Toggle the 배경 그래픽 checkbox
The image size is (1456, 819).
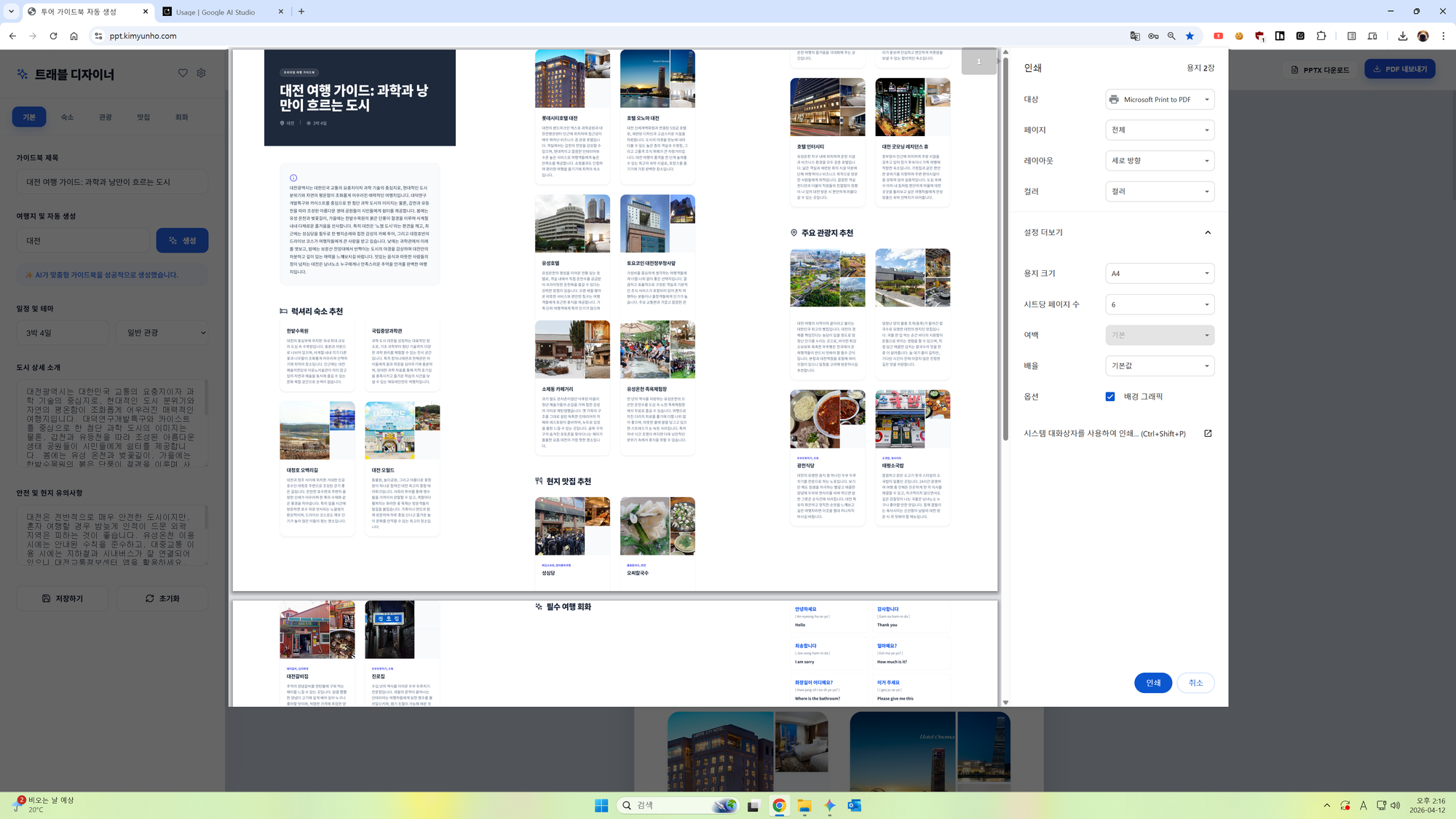(x=1110, y=397)
